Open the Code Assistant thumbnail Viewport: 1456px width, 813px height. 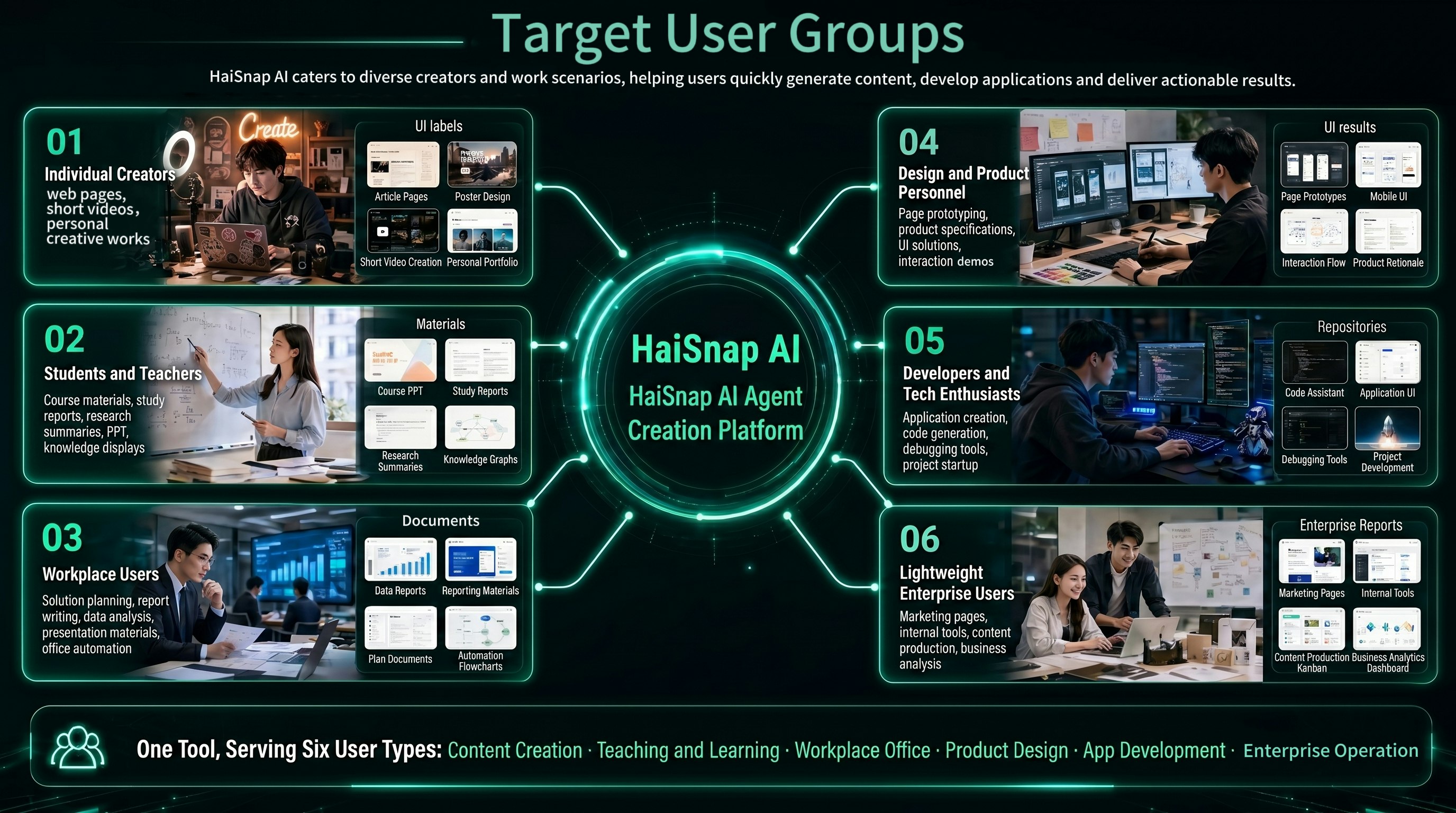pyautogui.click(x=1315, y=363)
